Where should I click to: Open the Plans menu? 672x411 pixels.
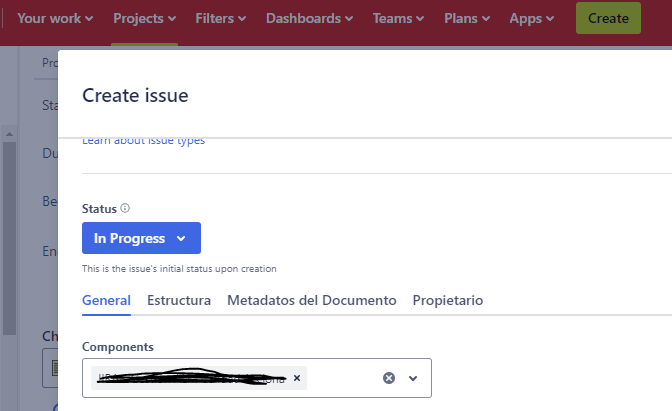click(x=467, y=18)
